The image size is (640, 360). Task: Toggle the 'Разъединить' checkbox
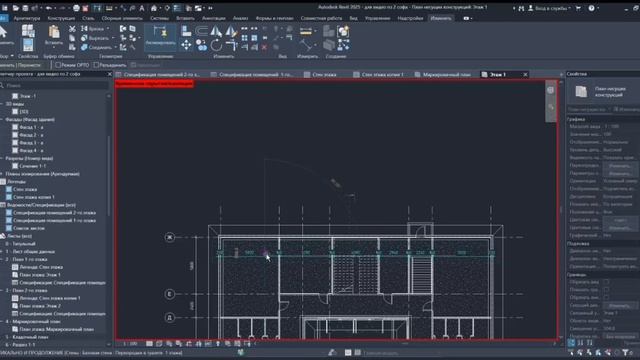[96, 65]
